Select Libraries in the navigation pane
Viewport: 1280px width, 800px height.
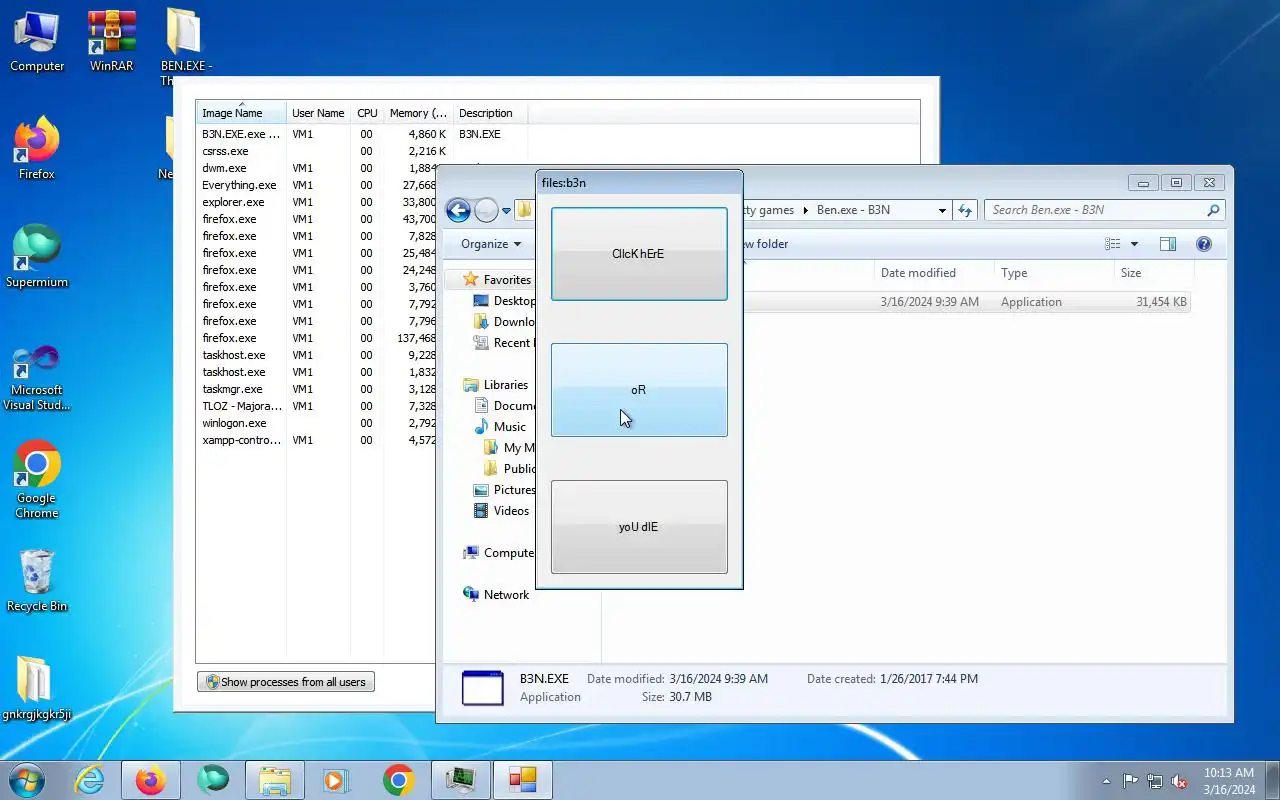pyautogui.click(x=505, y=385)
